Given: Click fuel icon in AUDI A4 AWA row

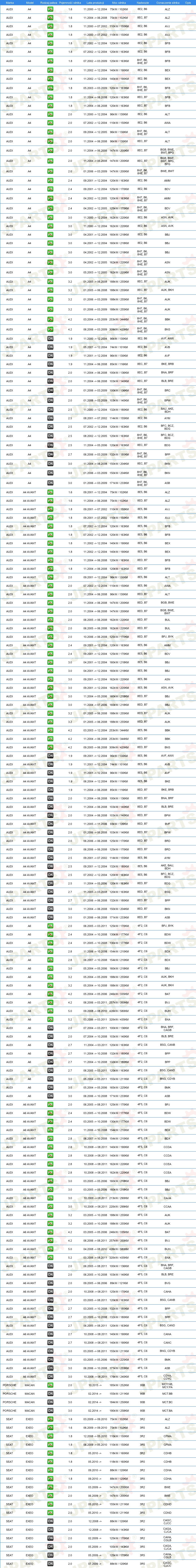Looking at the screenshot, I should click(x=50, y=123).
